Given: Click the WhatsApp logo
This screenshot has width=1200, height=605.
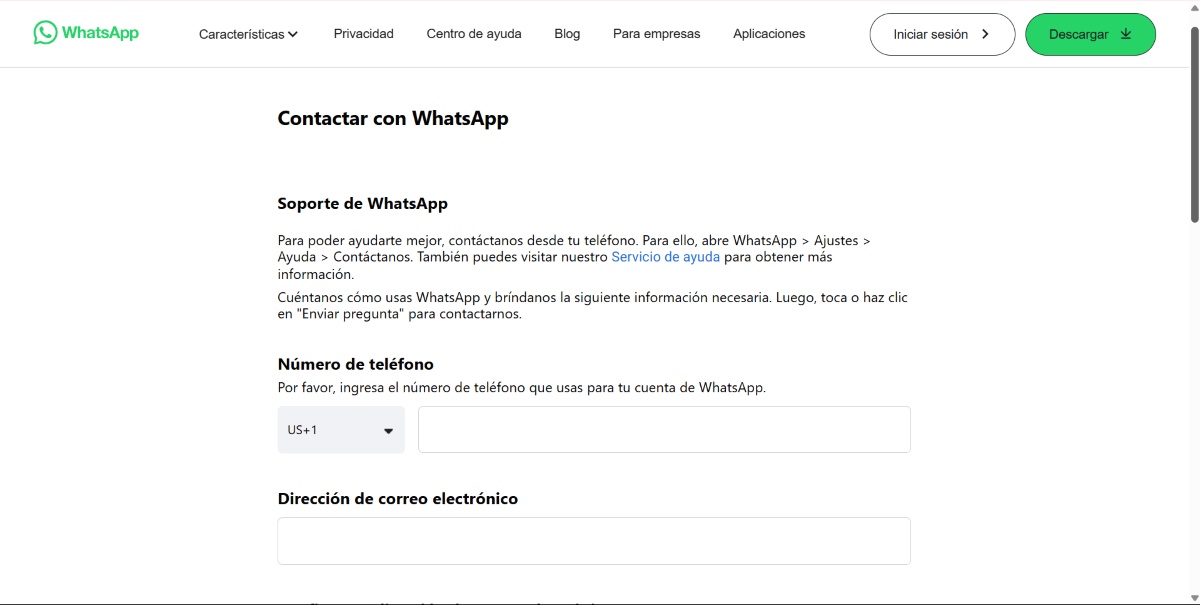Looking at the screenshot, I should pos(86,33).
